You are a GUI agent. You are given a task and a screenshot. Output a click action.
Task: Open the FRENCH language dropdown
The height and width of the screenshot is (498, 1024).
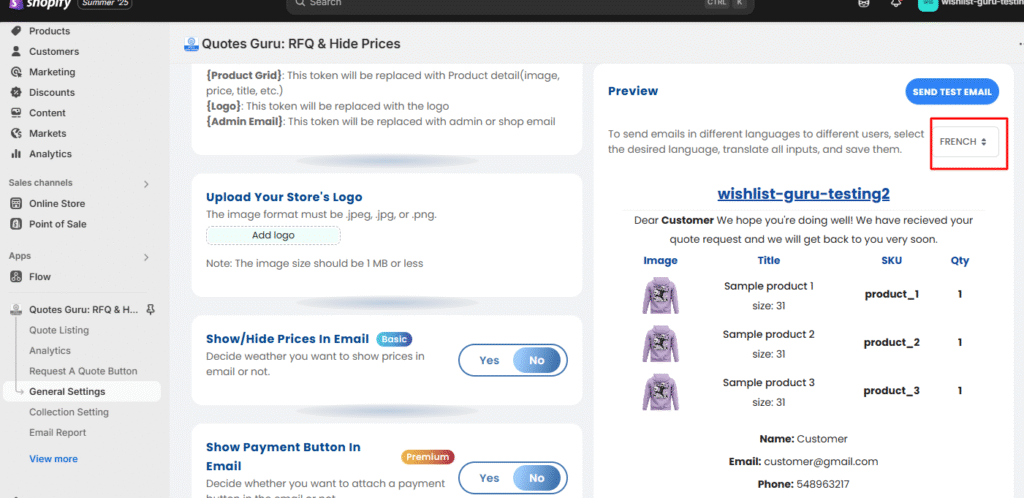pyautogui.click(x=965, y=142)
